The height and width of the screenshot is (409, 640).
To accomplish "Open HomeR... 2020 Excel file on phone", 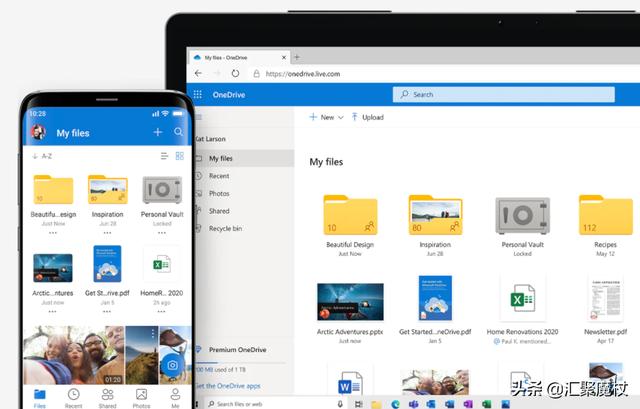I will 162,265.
